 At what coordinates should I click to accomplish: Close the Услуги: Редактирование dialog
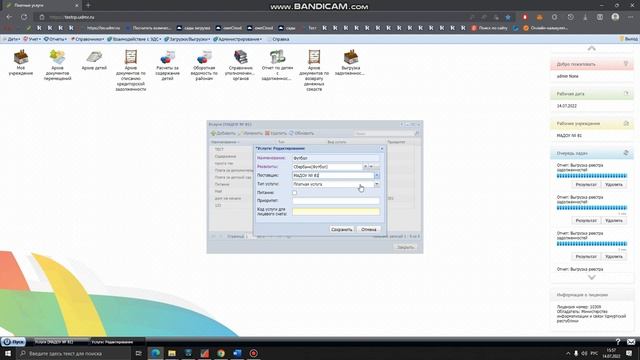(382, 148)
